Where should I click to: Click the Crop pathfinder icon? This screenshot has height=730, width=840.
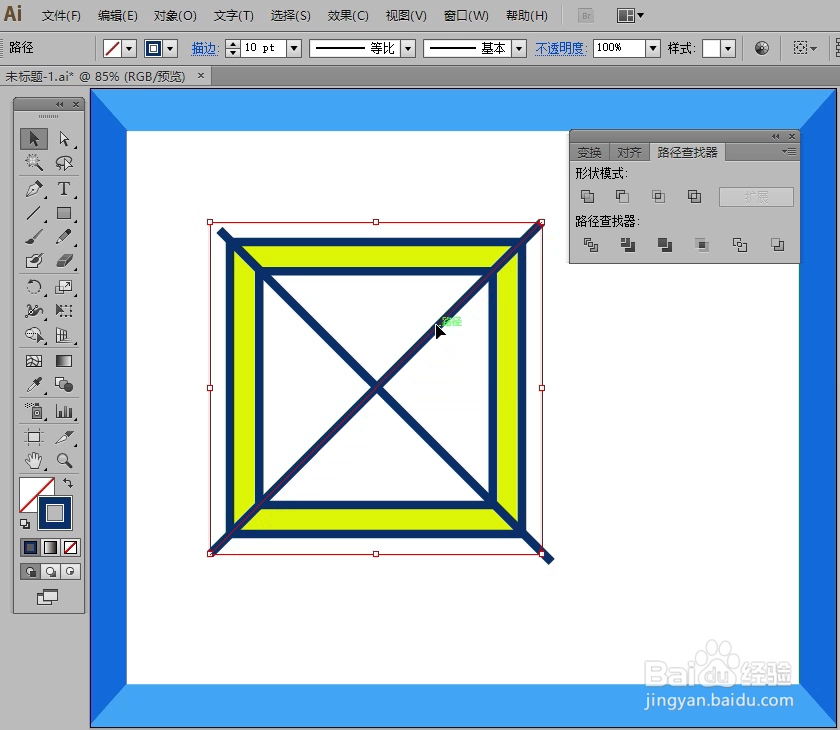702,245
